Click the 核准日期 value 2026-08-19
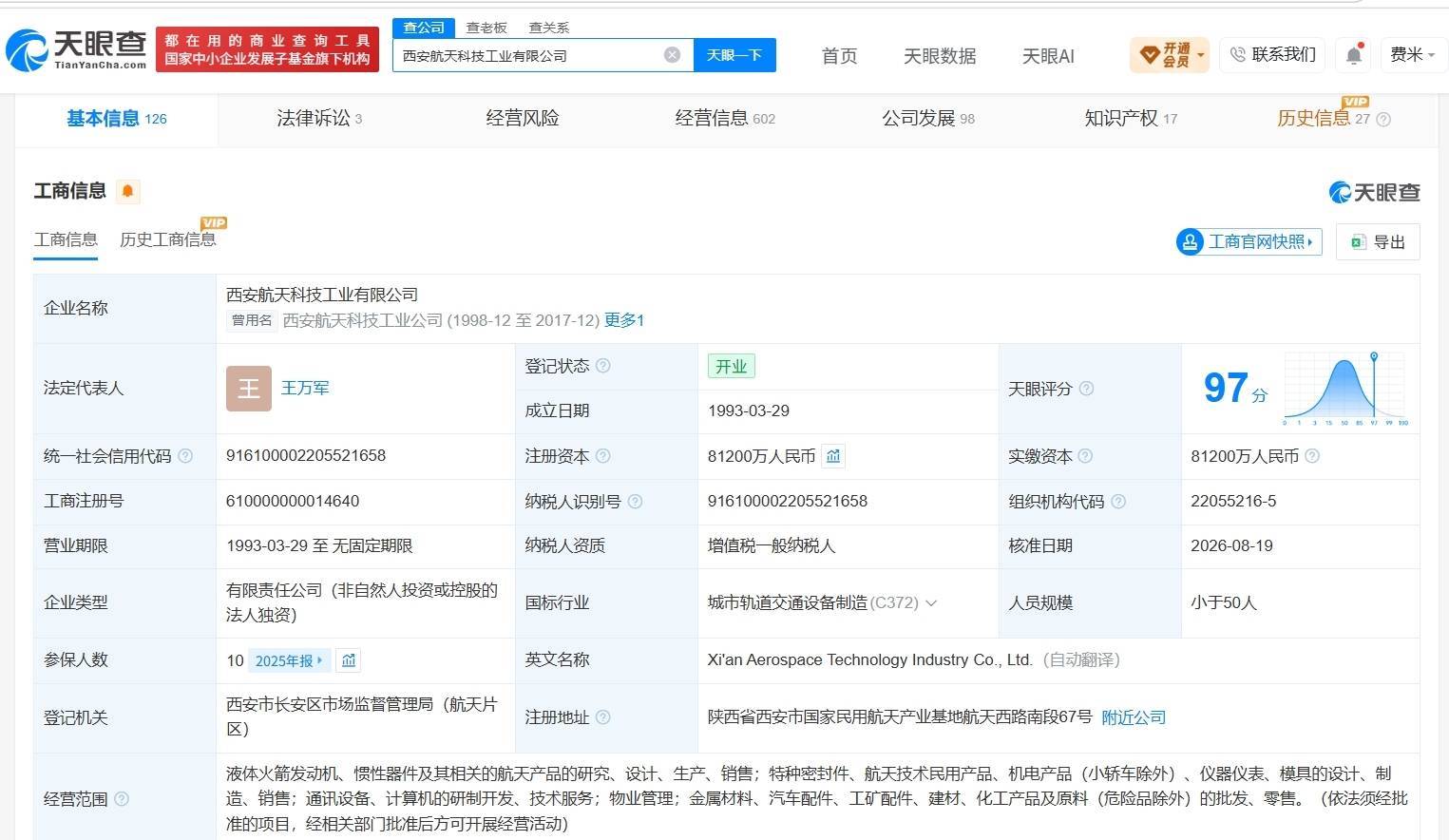This screenshot has height=840, width=1449. tap(1231, 546)
